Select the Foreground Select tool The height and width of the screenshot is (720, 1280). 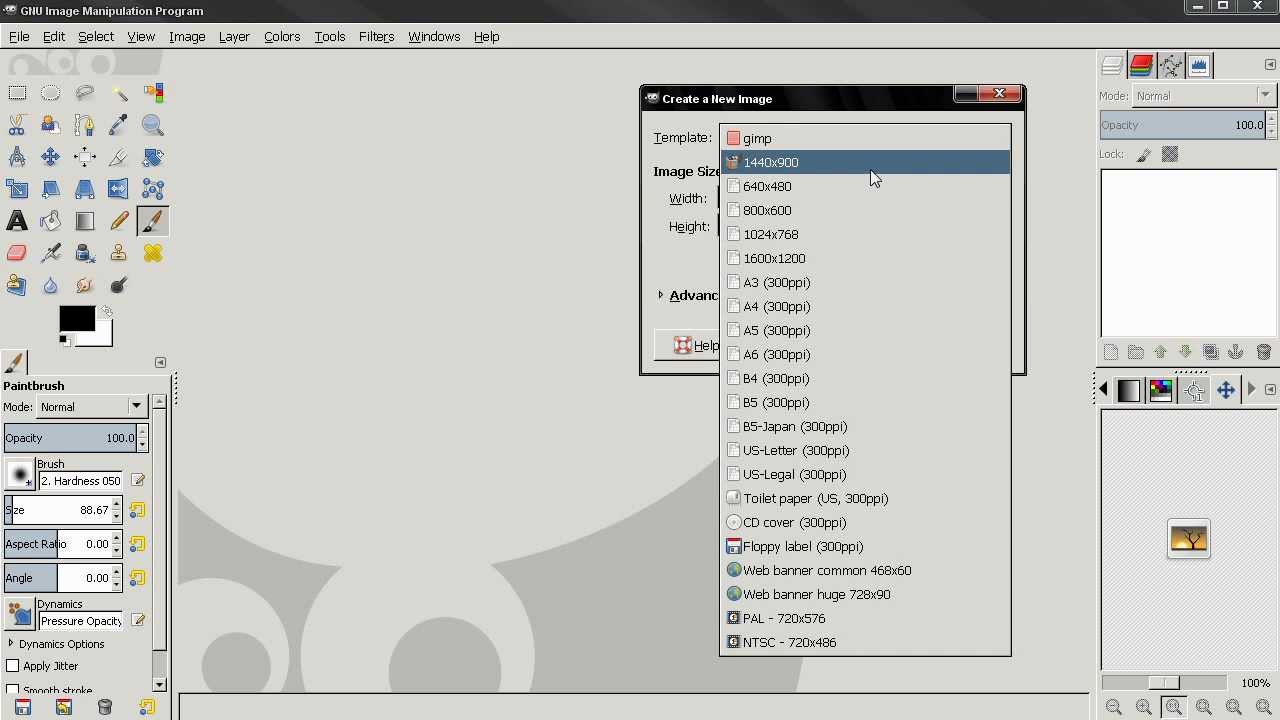pos(51,125)
